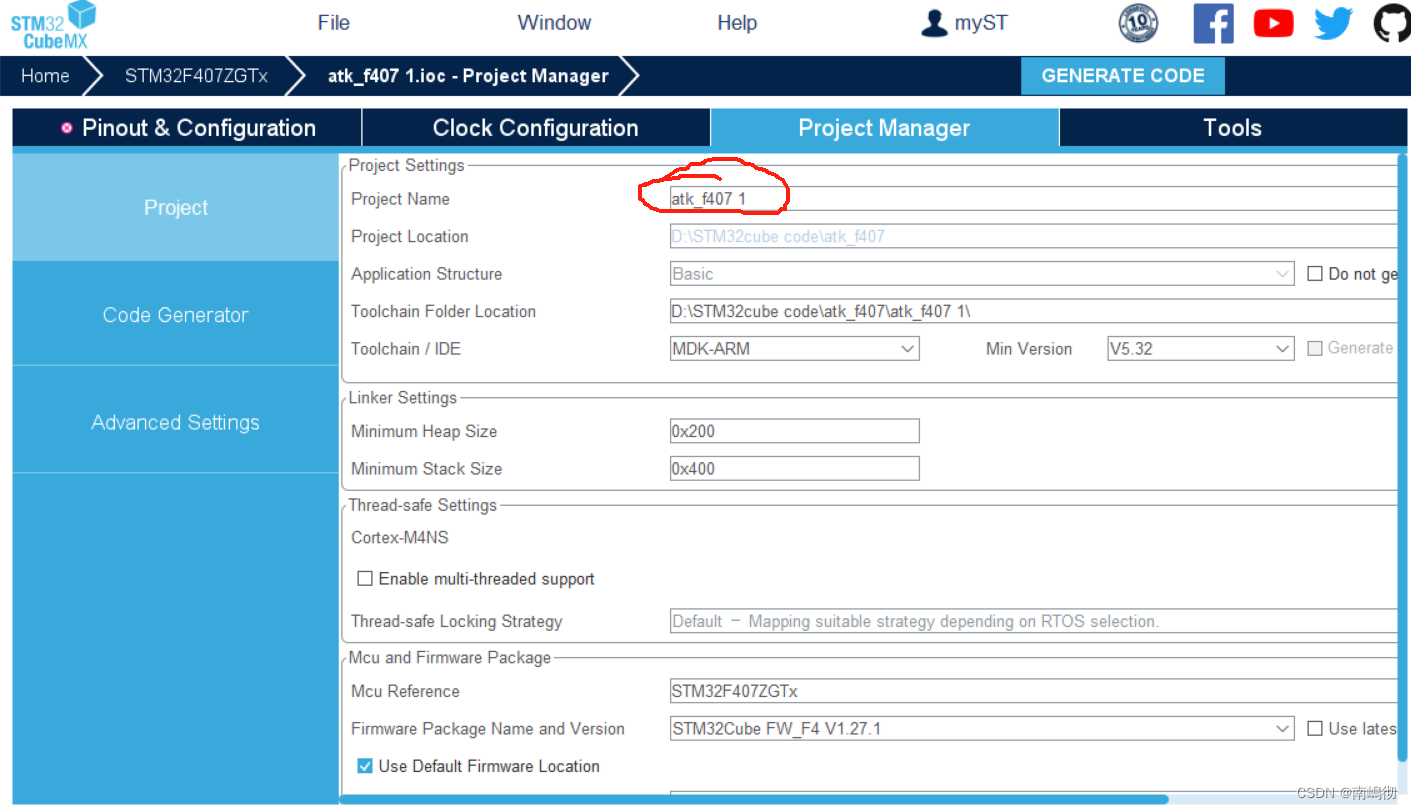Click atk_f407 1.ioc Project Manager breadcrumb
1411x809 pixels.
pos(468,76)
